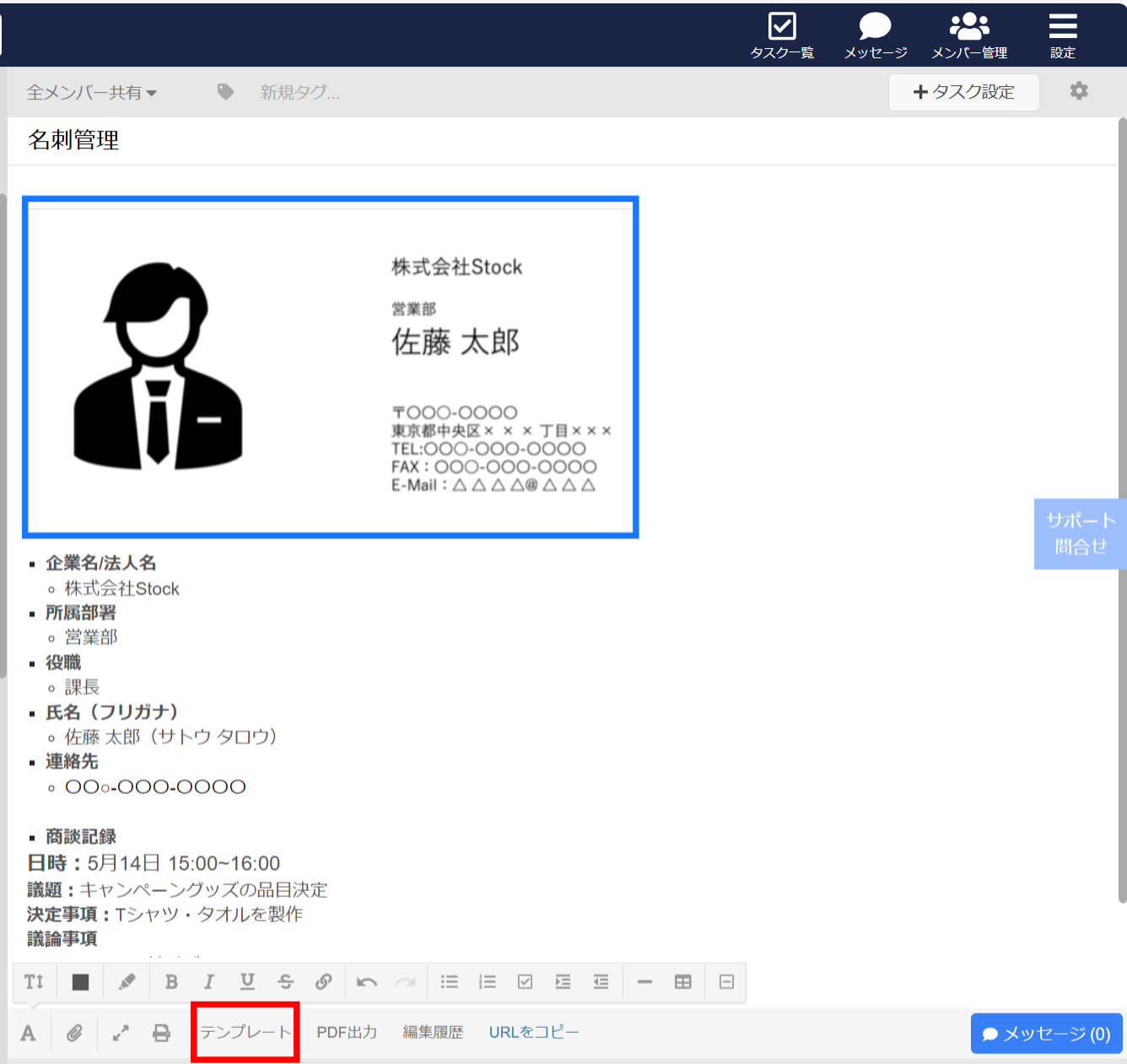
Task: Export the note with PDF出力
Action: click(x=347, y=1031)
